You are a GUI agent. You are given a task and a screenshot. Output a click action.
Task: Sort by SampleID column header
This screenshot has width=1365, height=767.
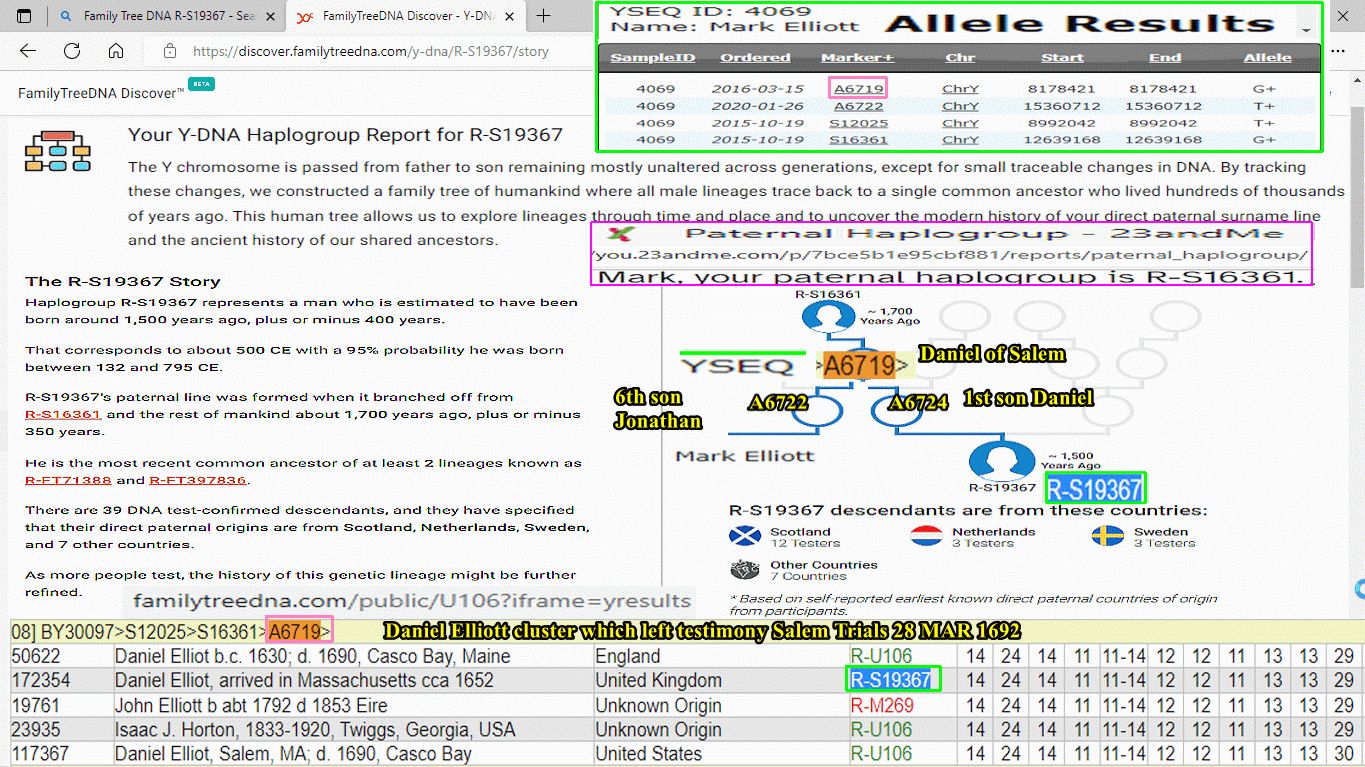point(653,58)
